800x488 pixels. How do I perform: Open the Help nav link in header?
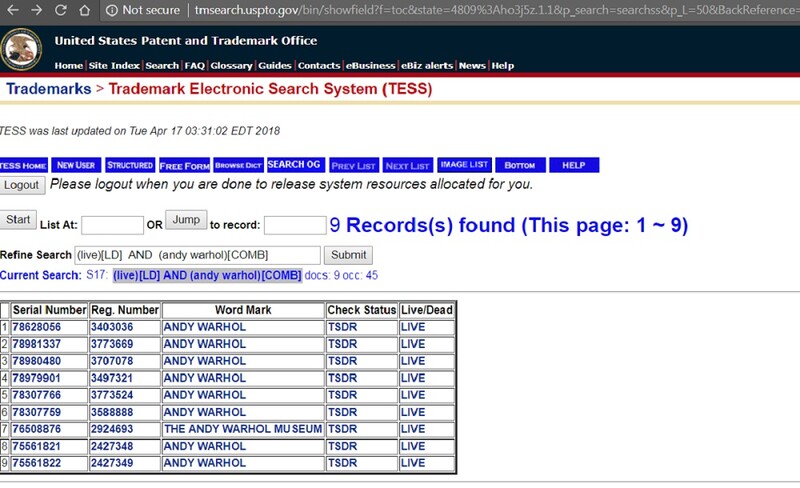pos(503,65)
